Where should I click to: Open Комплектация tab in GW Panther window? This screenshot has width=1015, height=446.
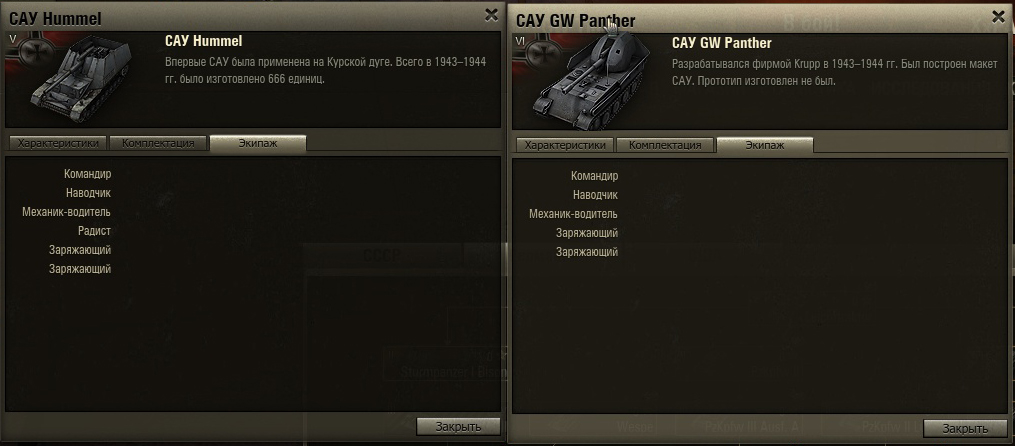coord(665,145)
